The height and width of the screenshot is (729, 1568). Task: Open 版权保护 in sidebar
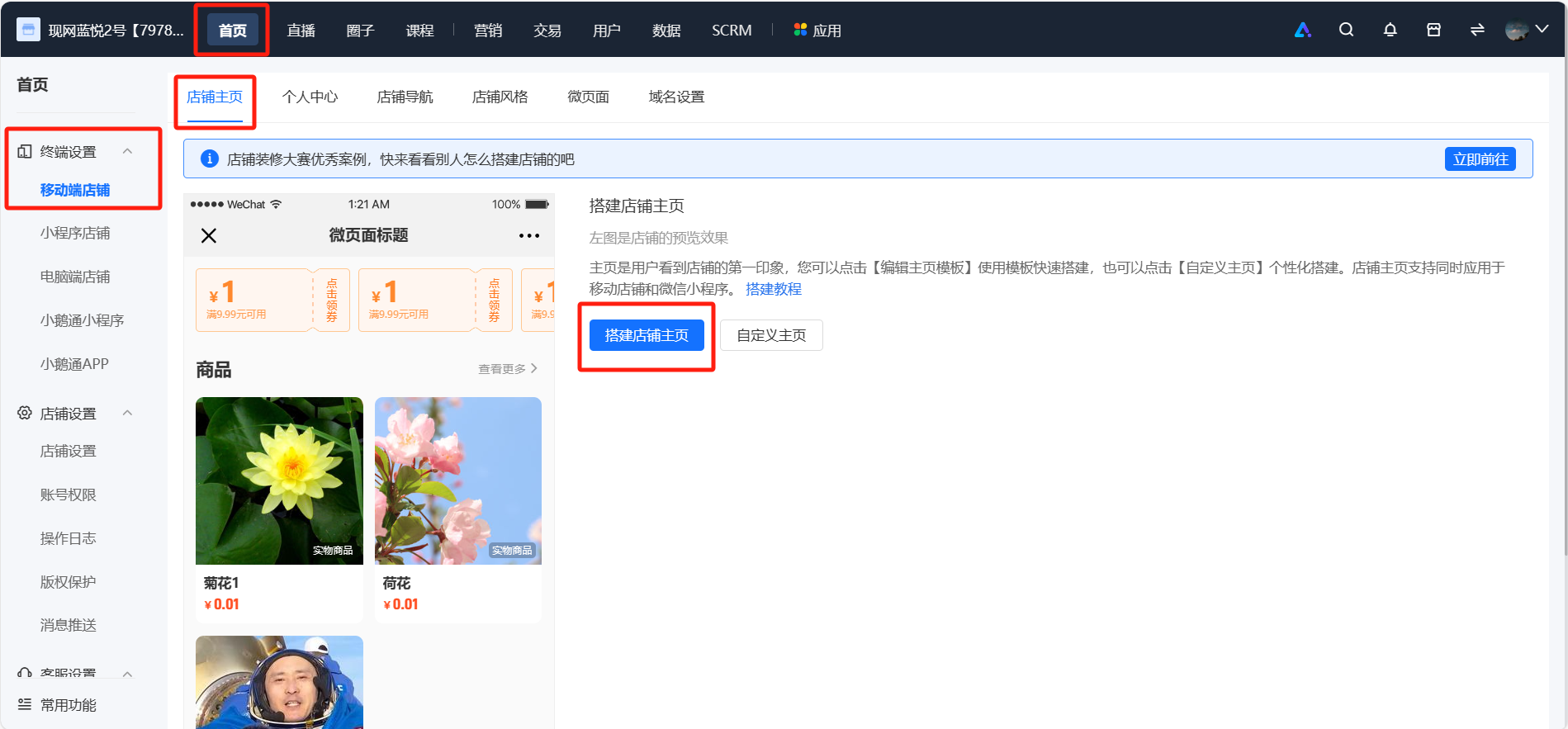(69, 582)
